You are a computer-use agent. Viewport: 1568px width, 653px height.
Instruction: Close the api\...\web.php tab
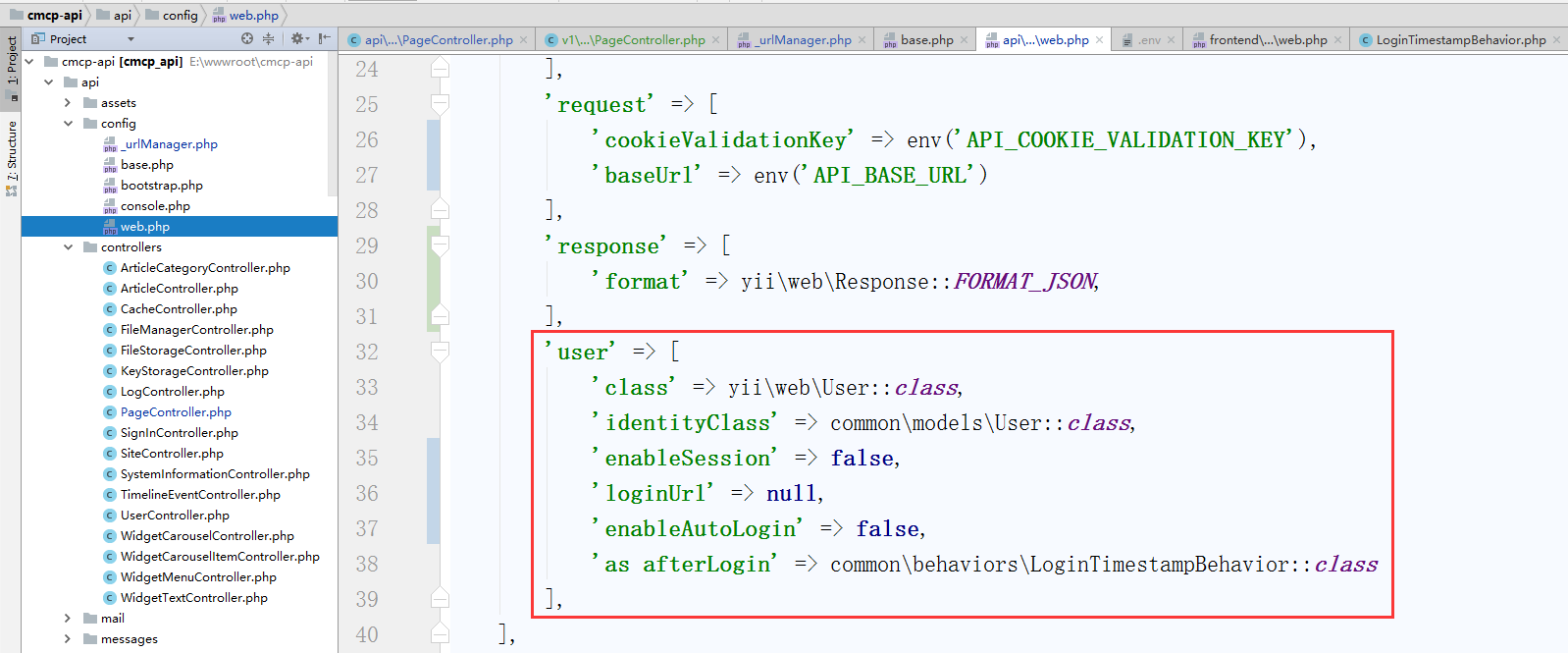click(1100, 40)
